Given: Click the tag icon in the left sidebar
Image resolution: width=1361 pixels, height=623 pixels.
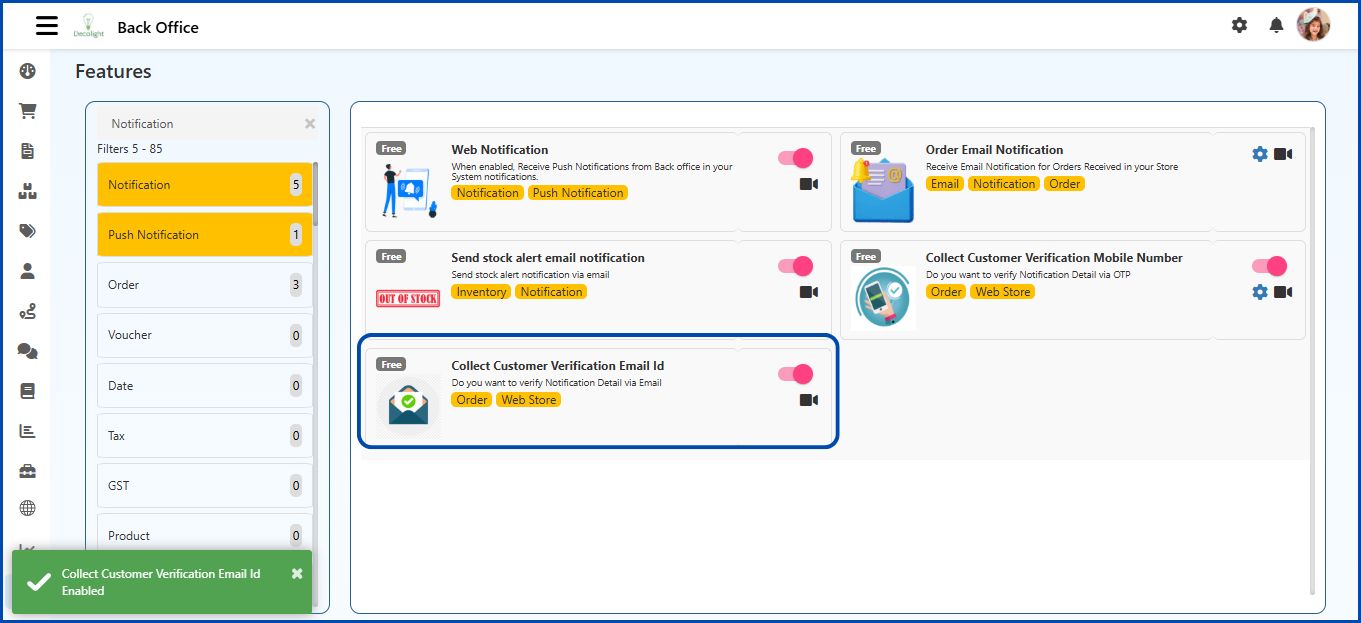Looking at the screenshot, I should point(27,230).
